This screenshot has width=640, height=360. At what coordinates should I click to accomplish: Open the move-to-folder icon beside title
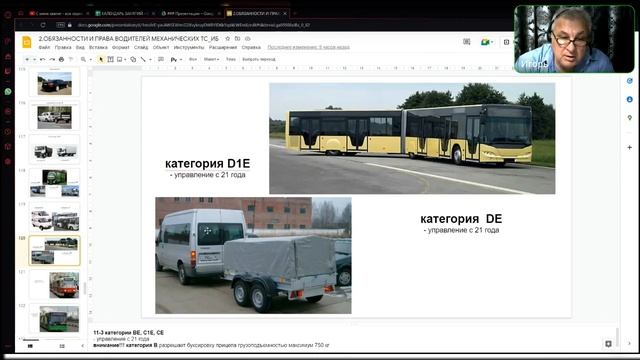coord(238,39)
